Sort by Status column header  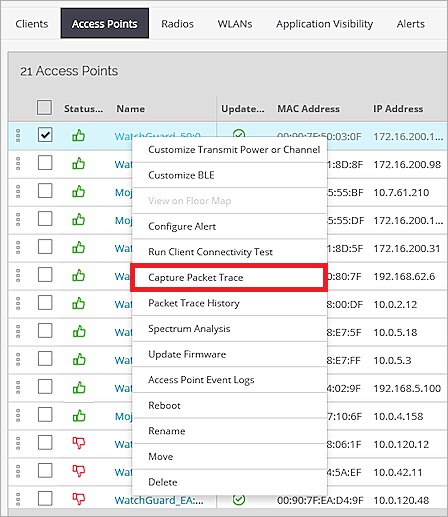click(84, 109)
